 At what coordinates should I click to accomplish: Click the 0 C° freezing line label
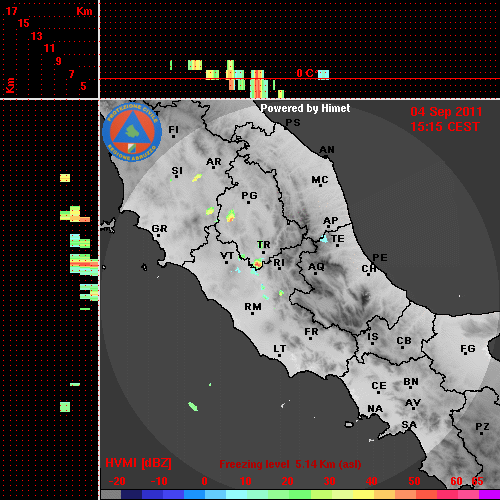tap(306, 73)
